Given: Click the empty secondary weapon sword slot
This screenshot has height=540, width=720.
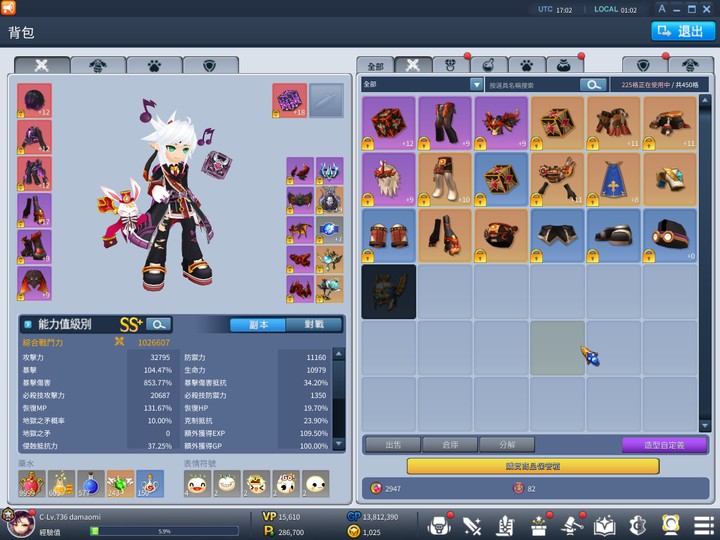Looking at the screenshot, I should point(326,100).
